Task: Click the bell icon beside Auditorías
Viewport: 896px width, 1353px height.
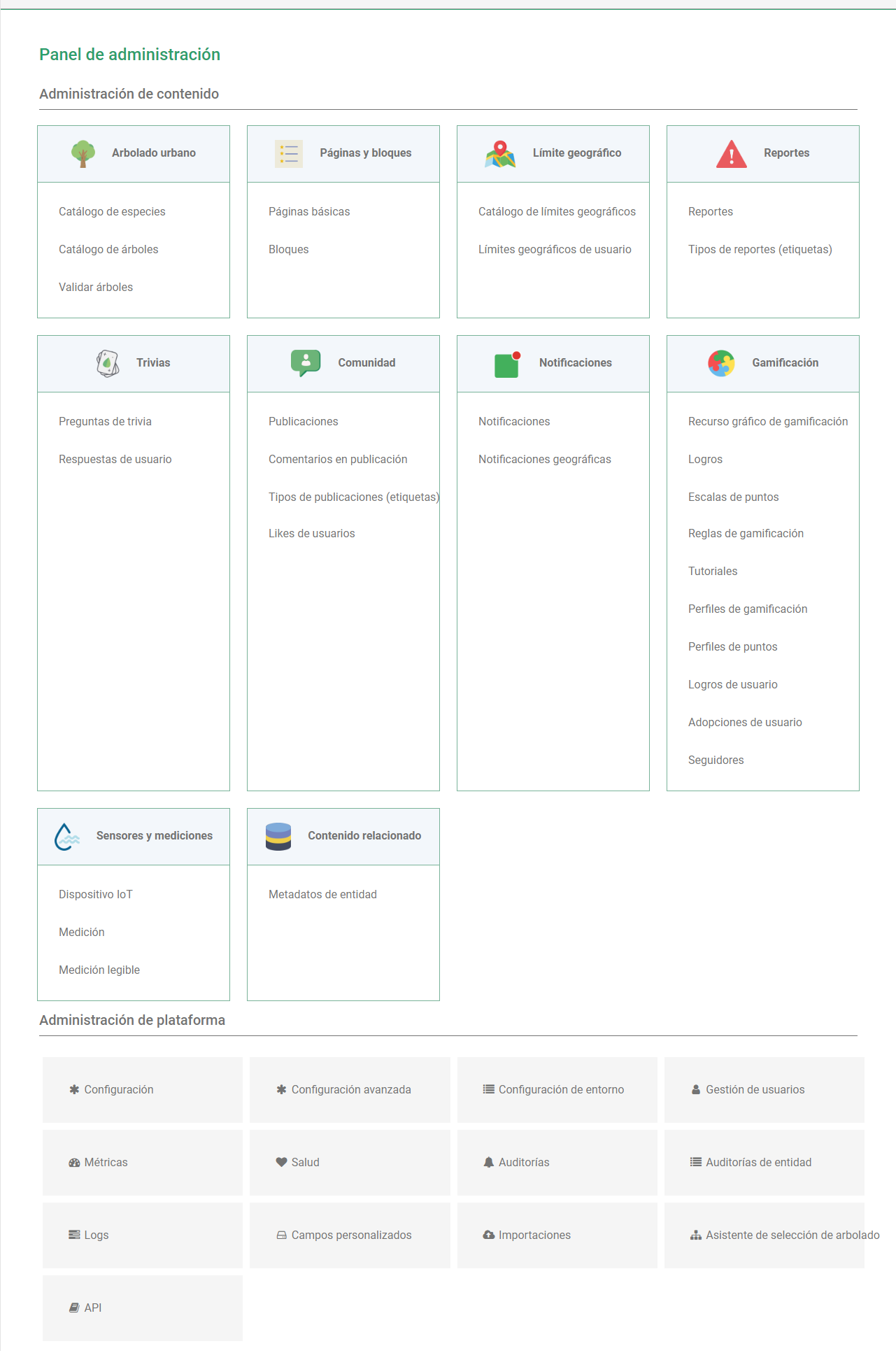Action: coord(489,1162)
